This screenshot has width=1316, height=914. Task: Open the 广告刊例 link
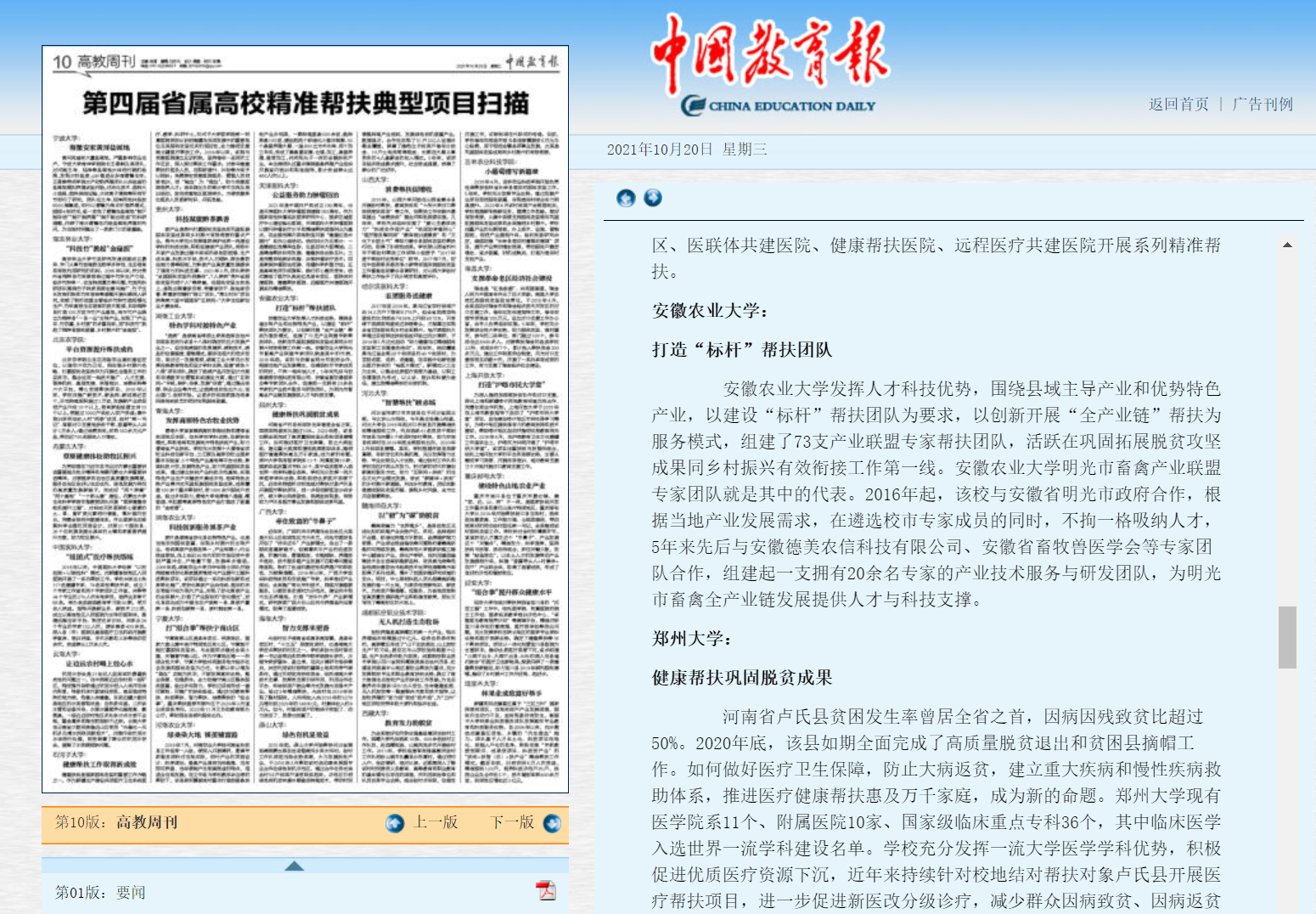tap(1263, 104)
